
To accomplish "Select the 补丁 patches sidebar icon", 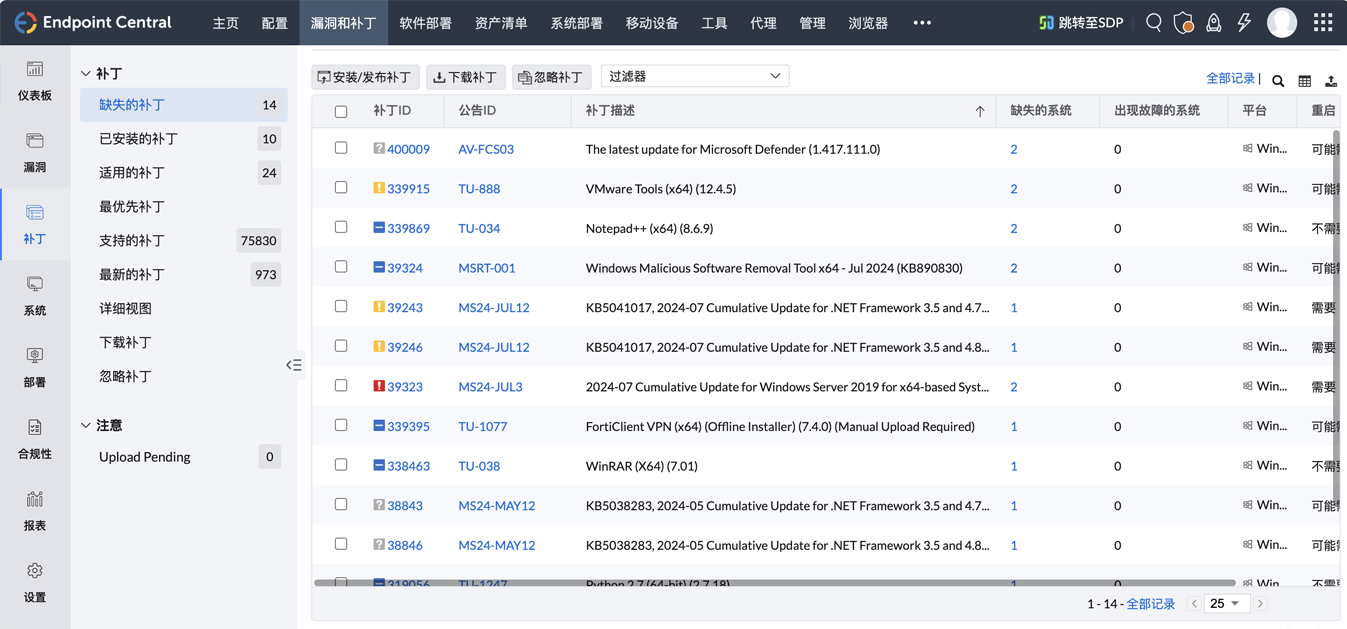I will pos(35,213).
